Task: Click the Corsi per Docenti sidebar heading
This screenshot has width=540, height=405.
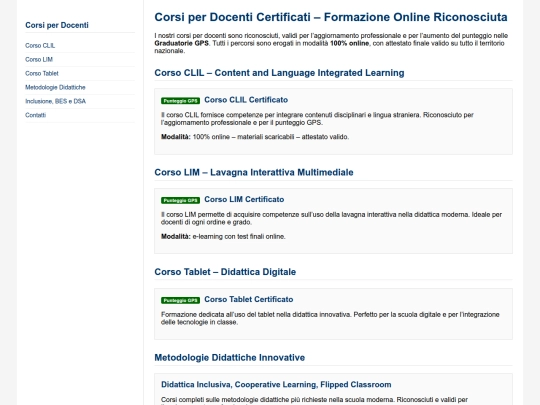Action: click(x=57, y=25)
